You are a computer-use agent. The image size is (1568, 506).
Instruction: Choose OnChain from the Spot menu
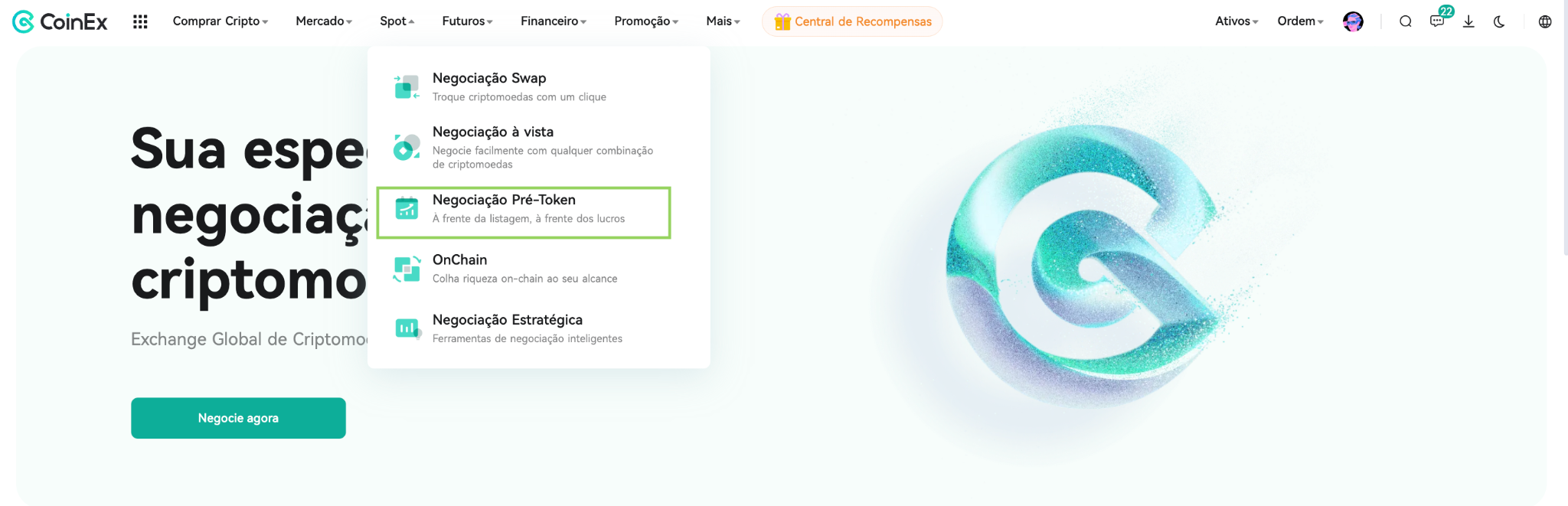(524, 269)
